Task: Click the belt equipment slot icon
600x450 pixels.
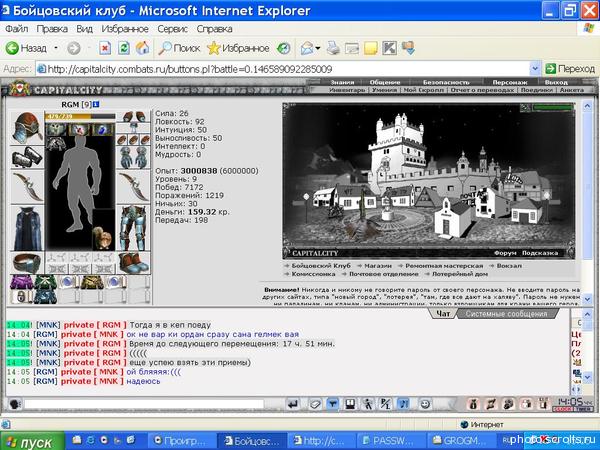Action: pyautogui.click(x=27, y=262)
